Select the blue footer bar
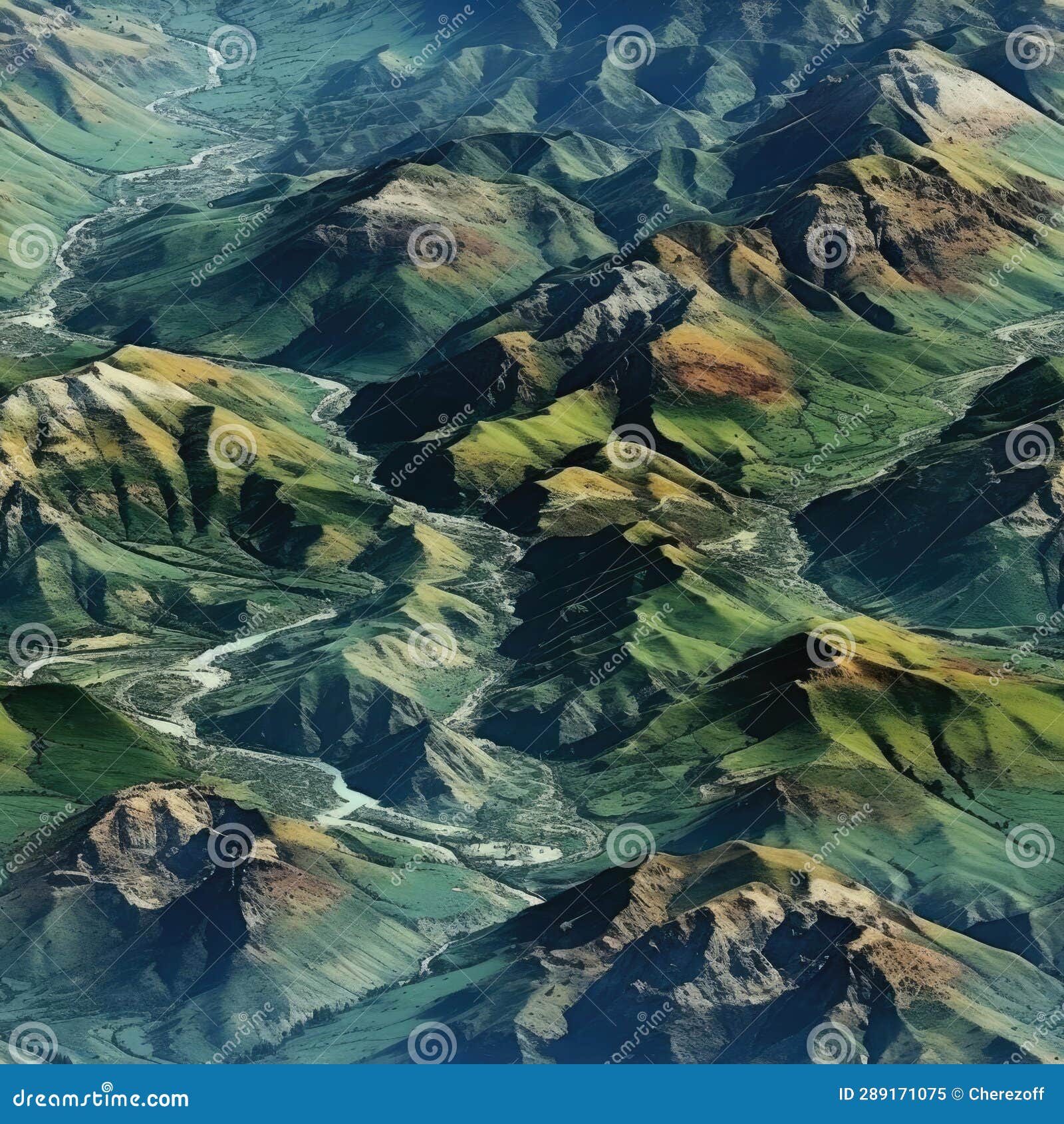The width and height of the screenshot is (1064, 1124). tap(532, 1101)
